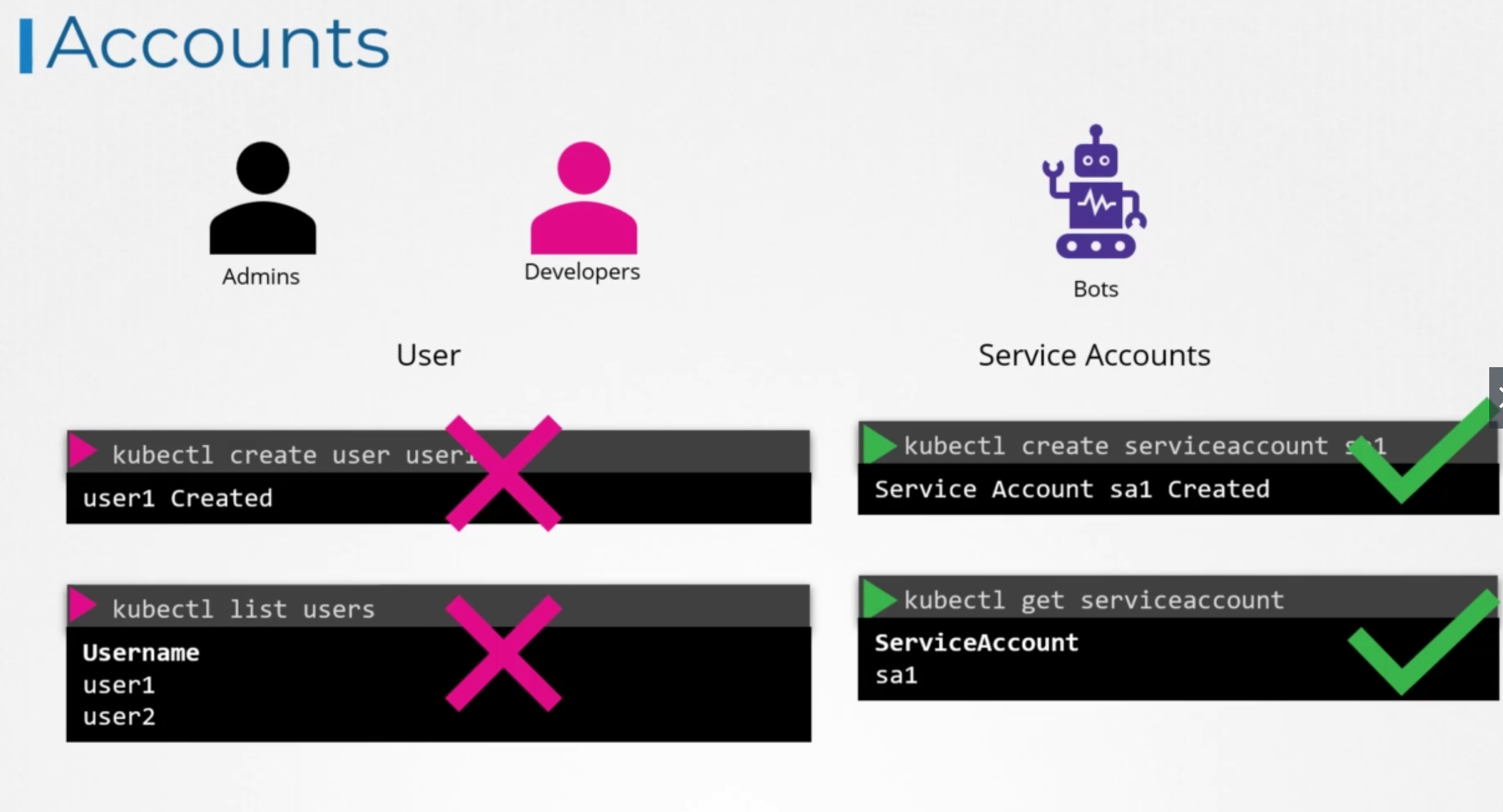
Task: Click the Username column header in terminal
Action: point(141,653)
